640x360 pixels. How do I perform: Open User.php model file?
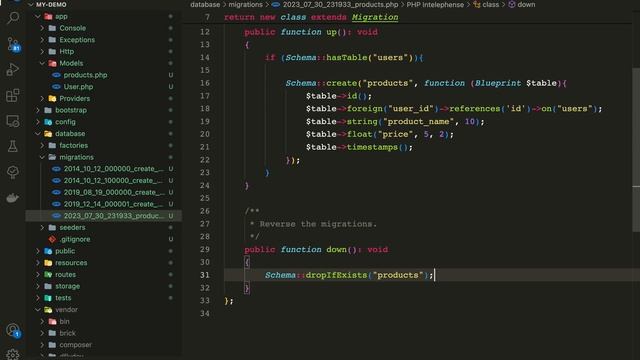78,87
